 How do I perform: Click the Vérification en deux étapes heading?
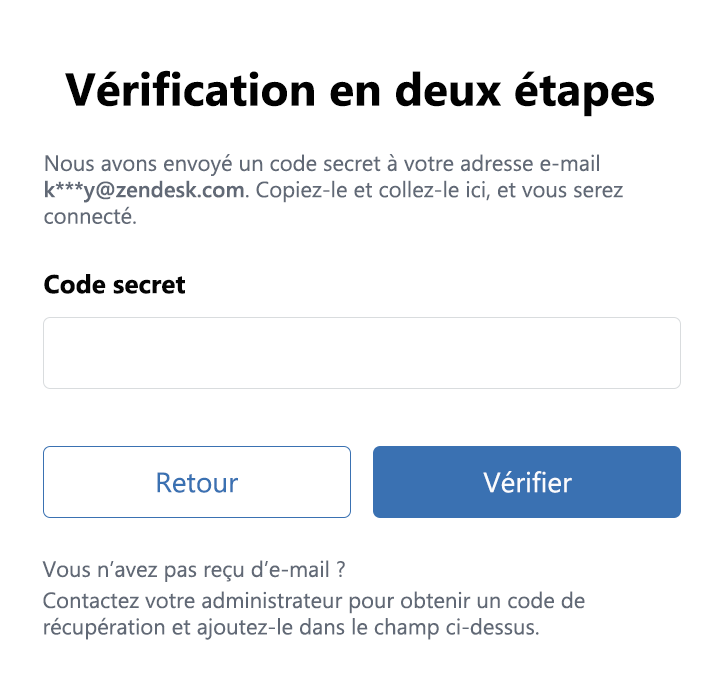[360, 91]
